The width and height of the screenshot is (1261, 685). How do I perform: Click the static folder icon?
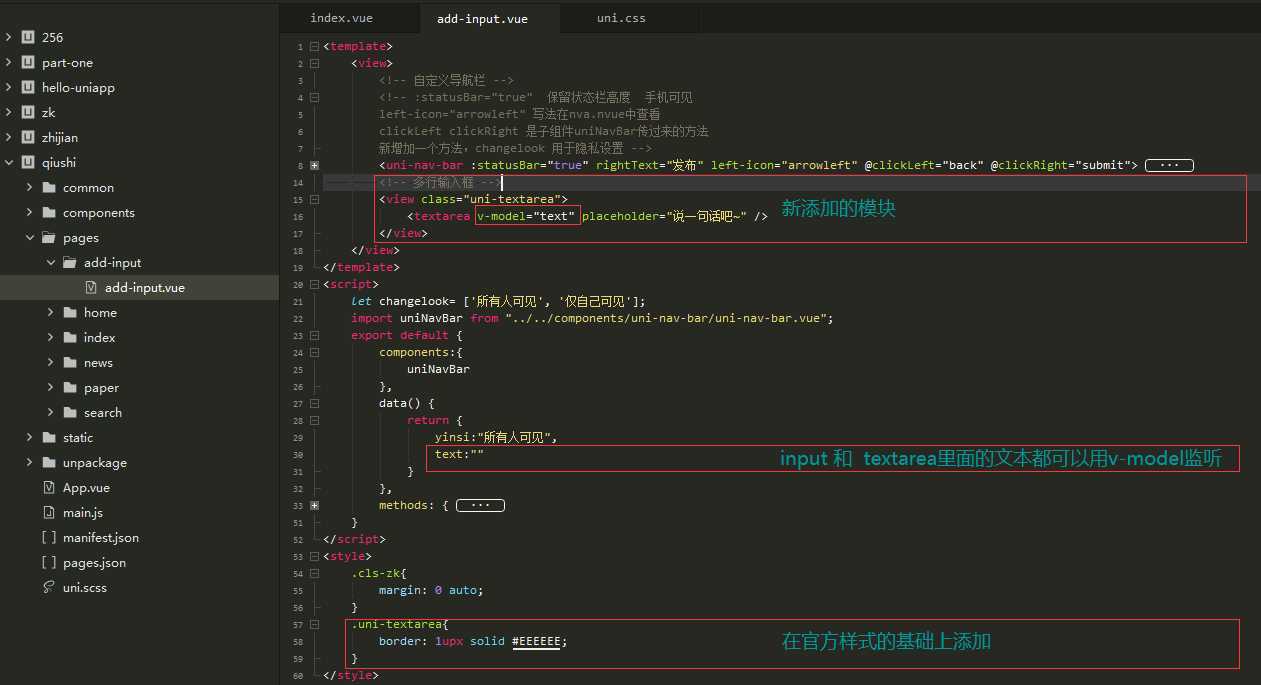49,437
